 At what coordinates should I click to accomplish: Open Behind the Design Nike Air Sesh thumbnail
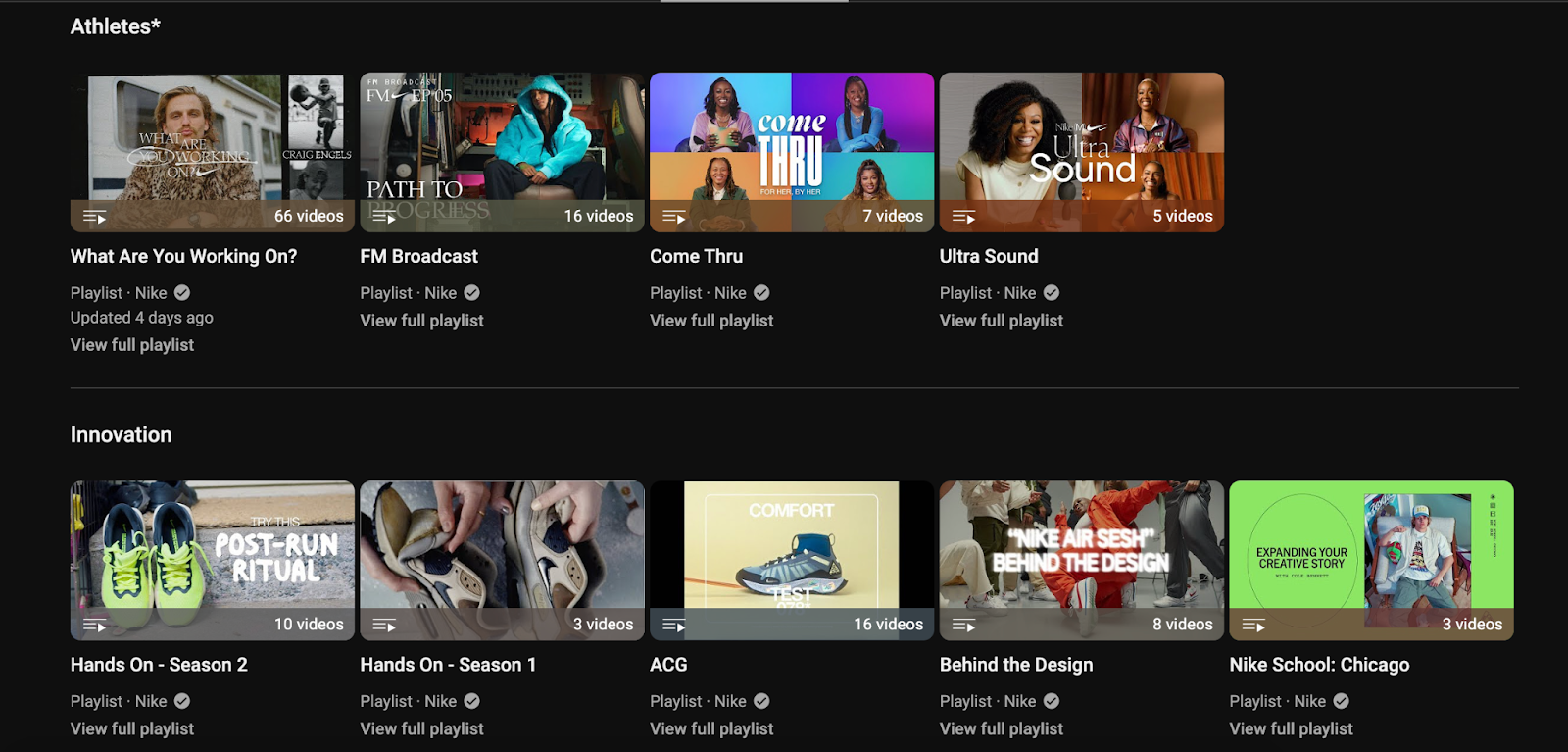(x=1082, y=561)
